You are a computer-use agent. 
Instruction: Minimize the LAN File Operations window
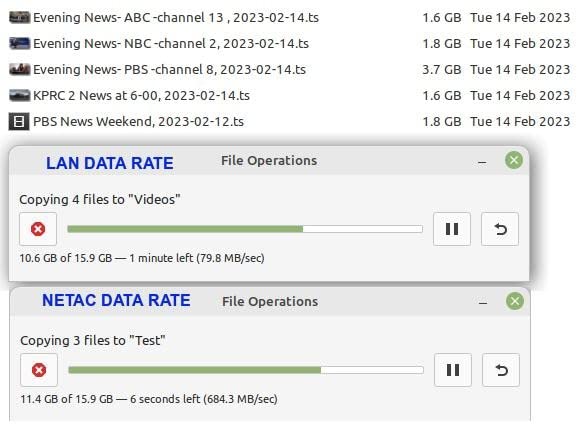tap(482, 162)
